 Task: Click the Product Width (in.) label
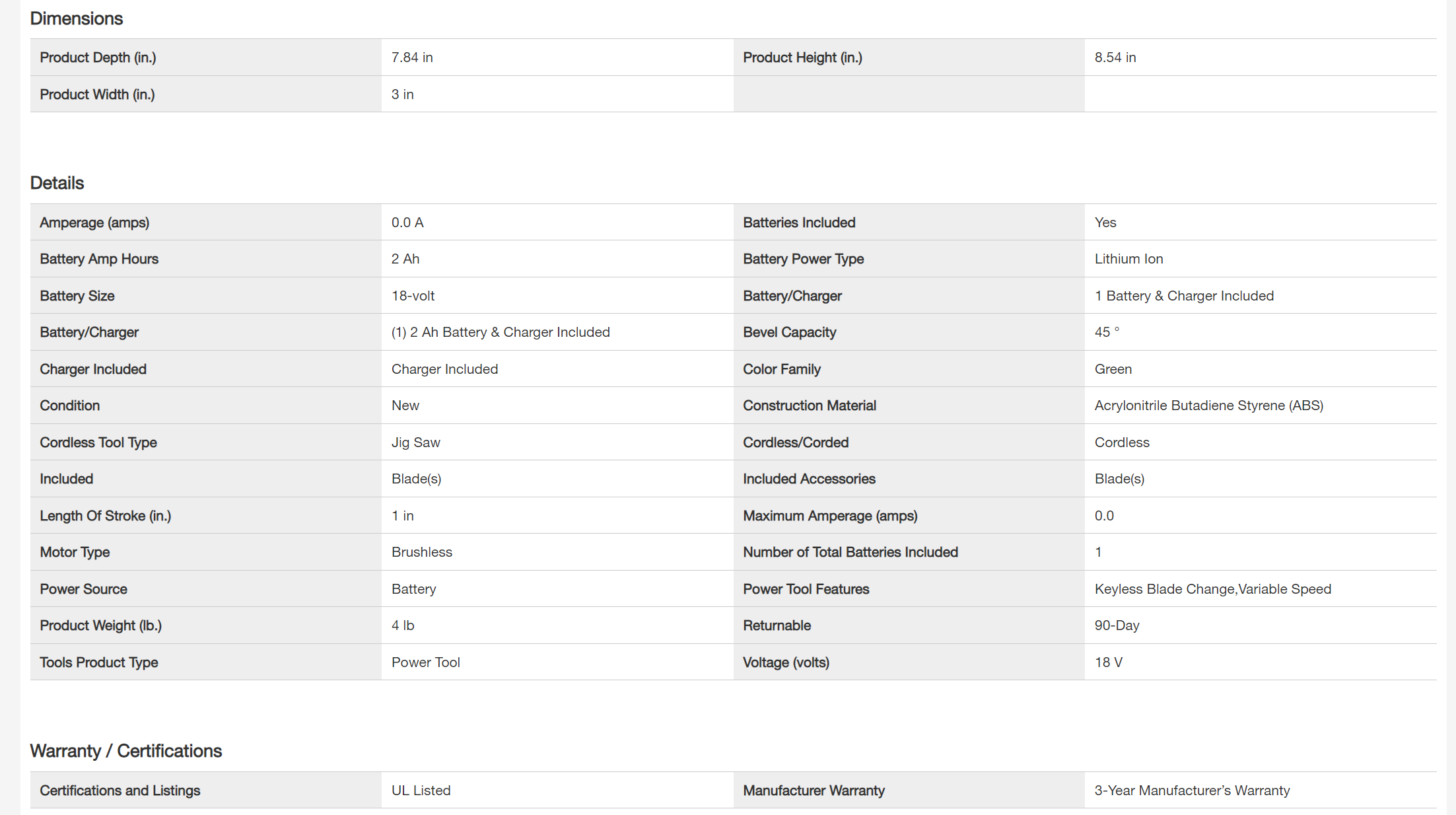click(x=97, y=94)
